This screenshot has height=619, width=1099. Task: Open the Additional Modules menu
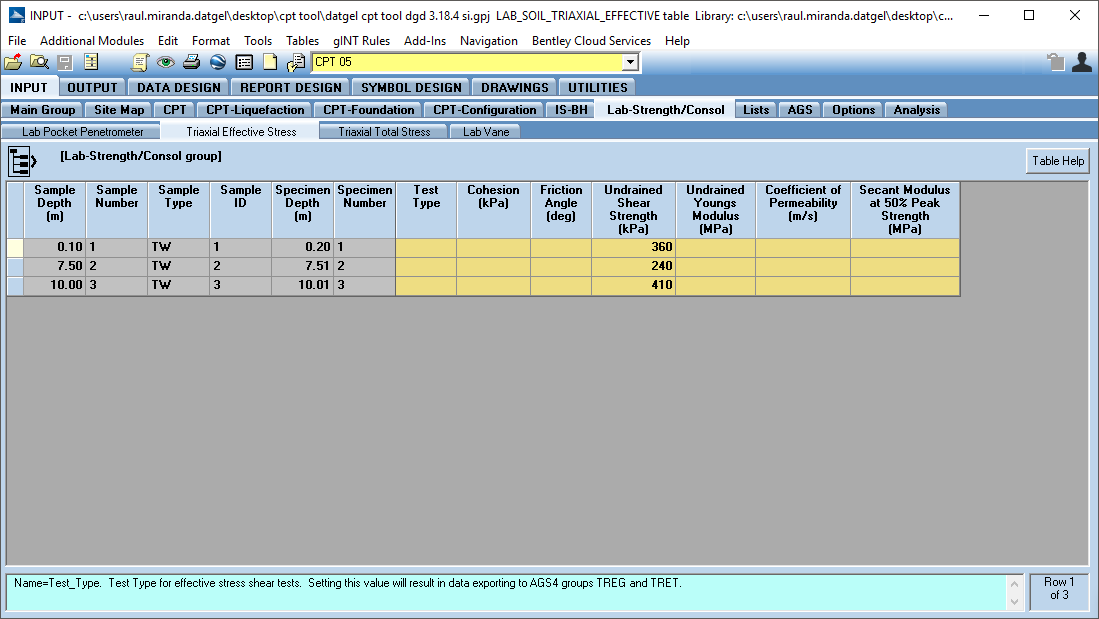point(92,41)
